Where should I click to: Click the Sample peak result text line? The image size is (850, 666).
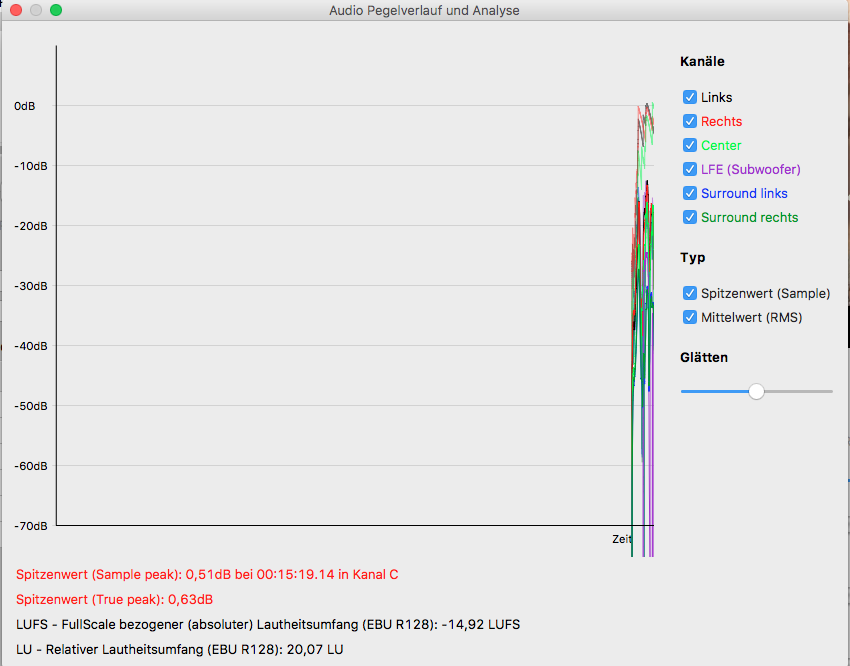207,574
